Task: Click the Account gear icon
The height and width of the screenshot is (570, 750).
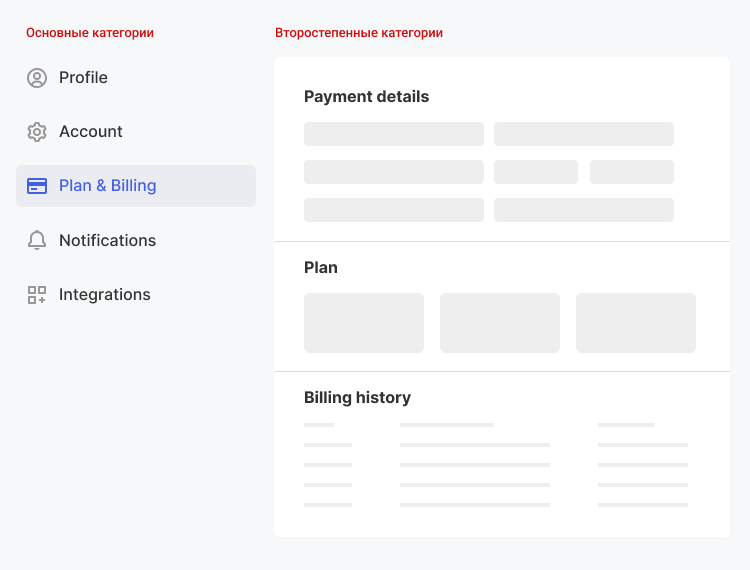Action: point(37,132)
